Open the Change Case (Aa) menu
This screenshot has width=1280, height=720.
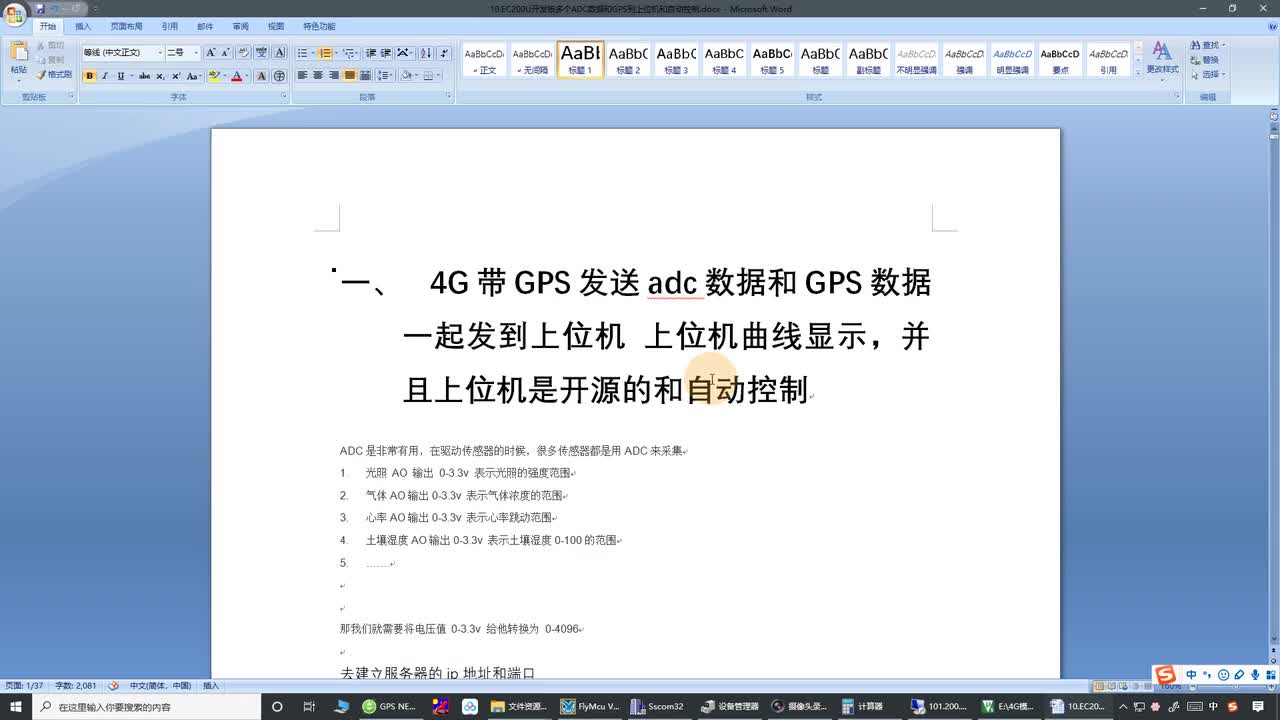point(193,76)
